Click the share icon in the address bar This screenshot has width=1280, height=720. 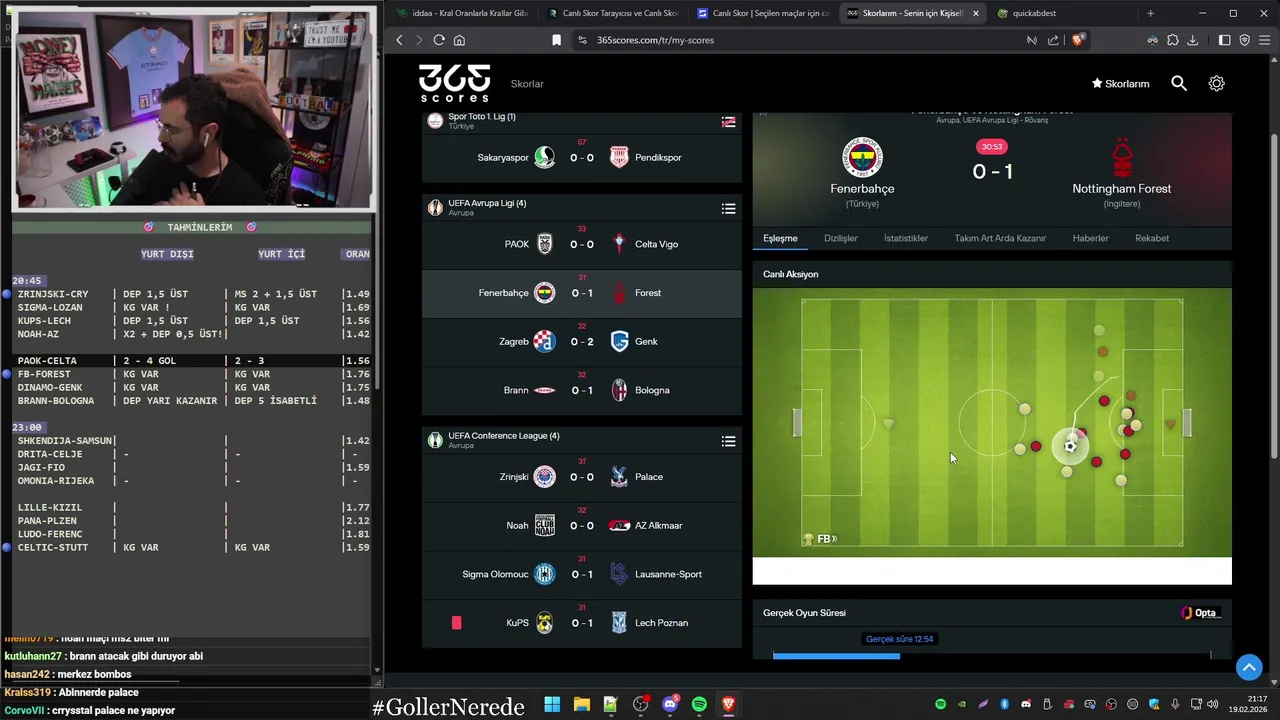point(1053,40)
